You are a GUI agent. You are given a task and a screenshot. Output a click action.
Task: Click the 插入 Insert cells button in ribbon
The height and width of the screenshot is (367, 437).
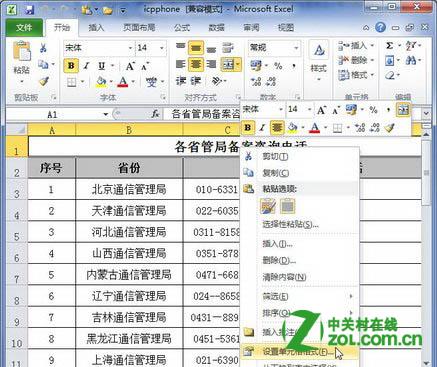tap(356, 46)
